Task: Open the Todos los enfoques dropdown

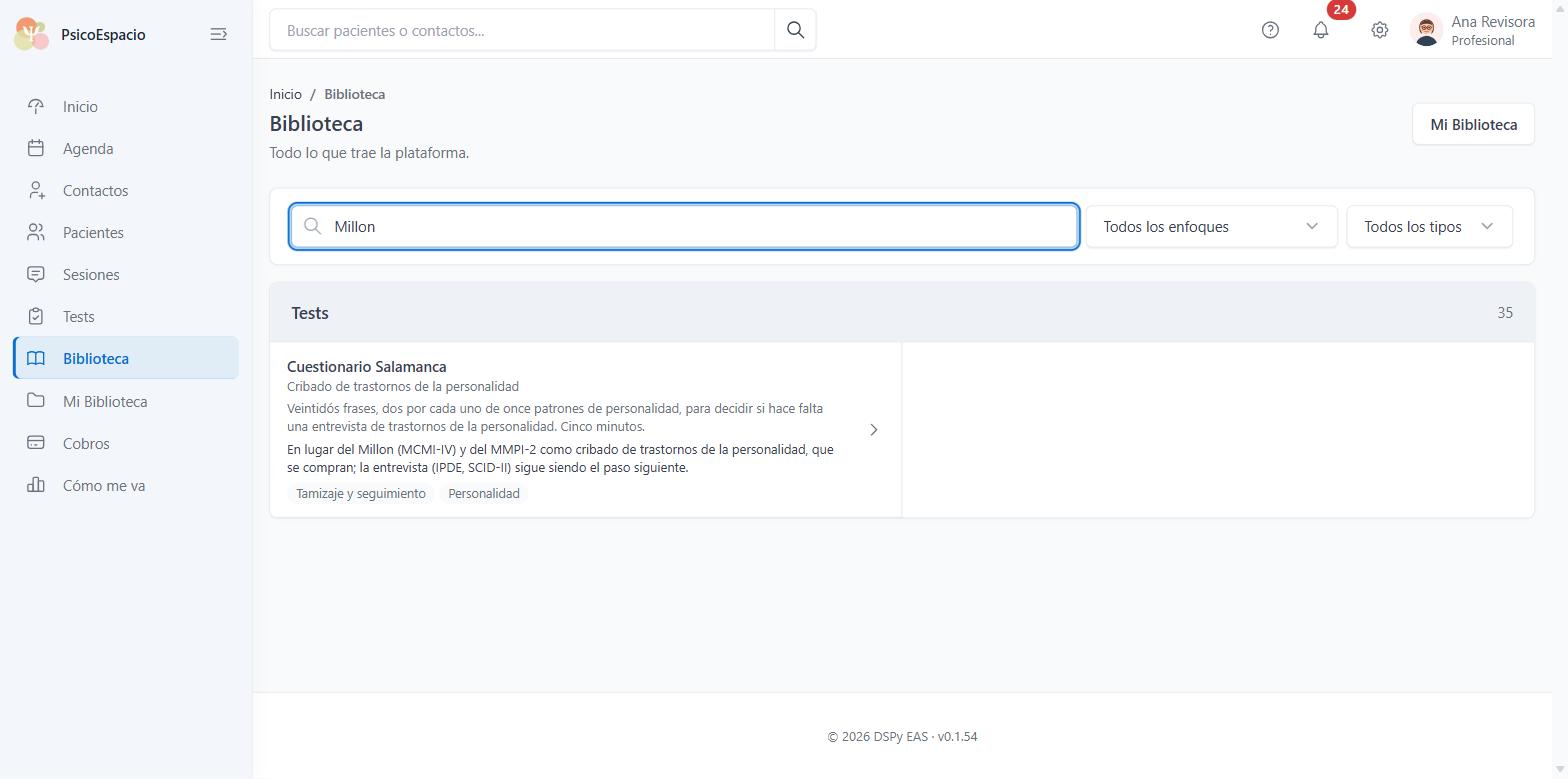Action: [x=1211, y=226]
